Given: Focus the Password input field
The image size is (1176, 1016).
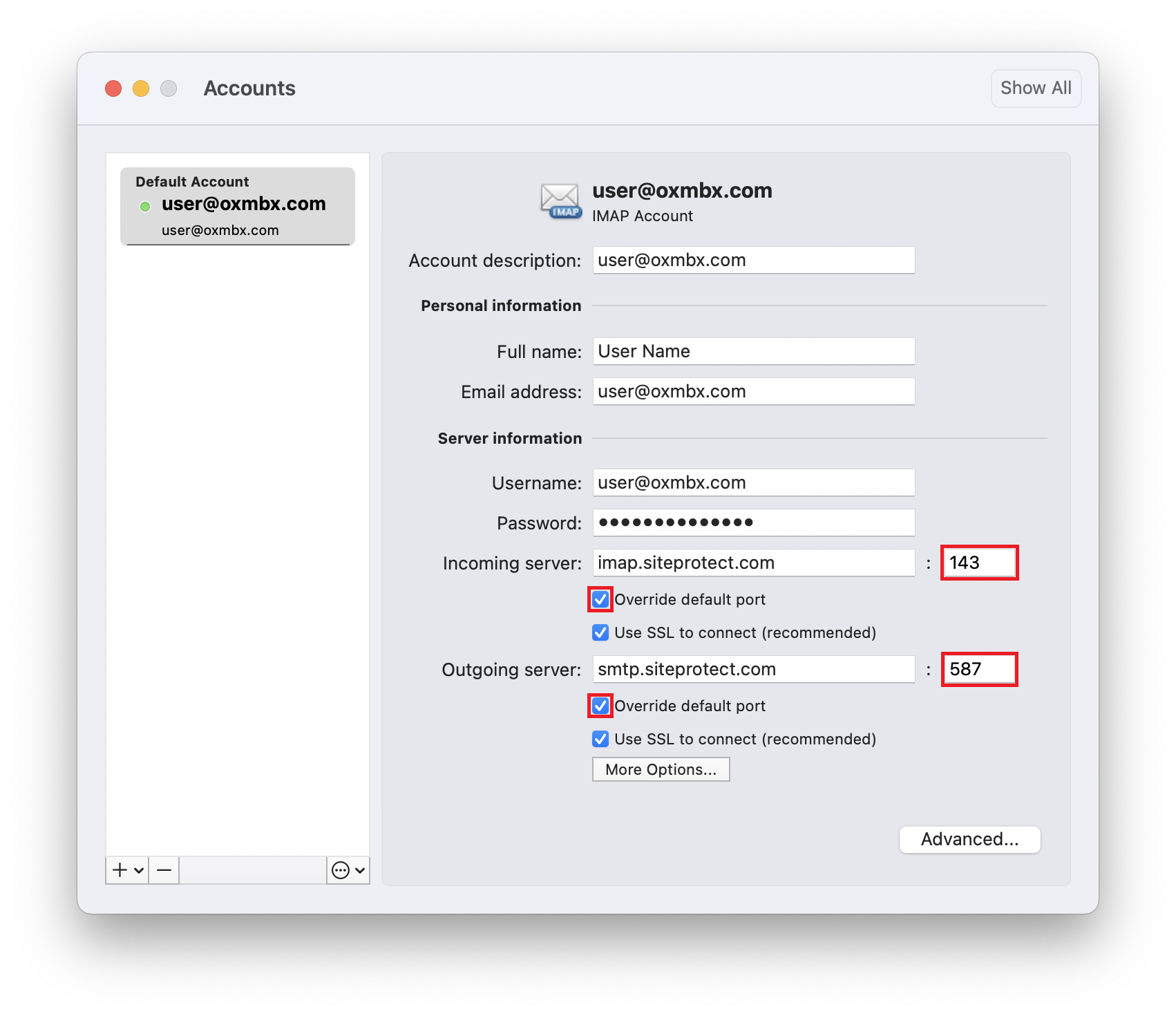Looking at the screenshot, I should tap(753, 523).
